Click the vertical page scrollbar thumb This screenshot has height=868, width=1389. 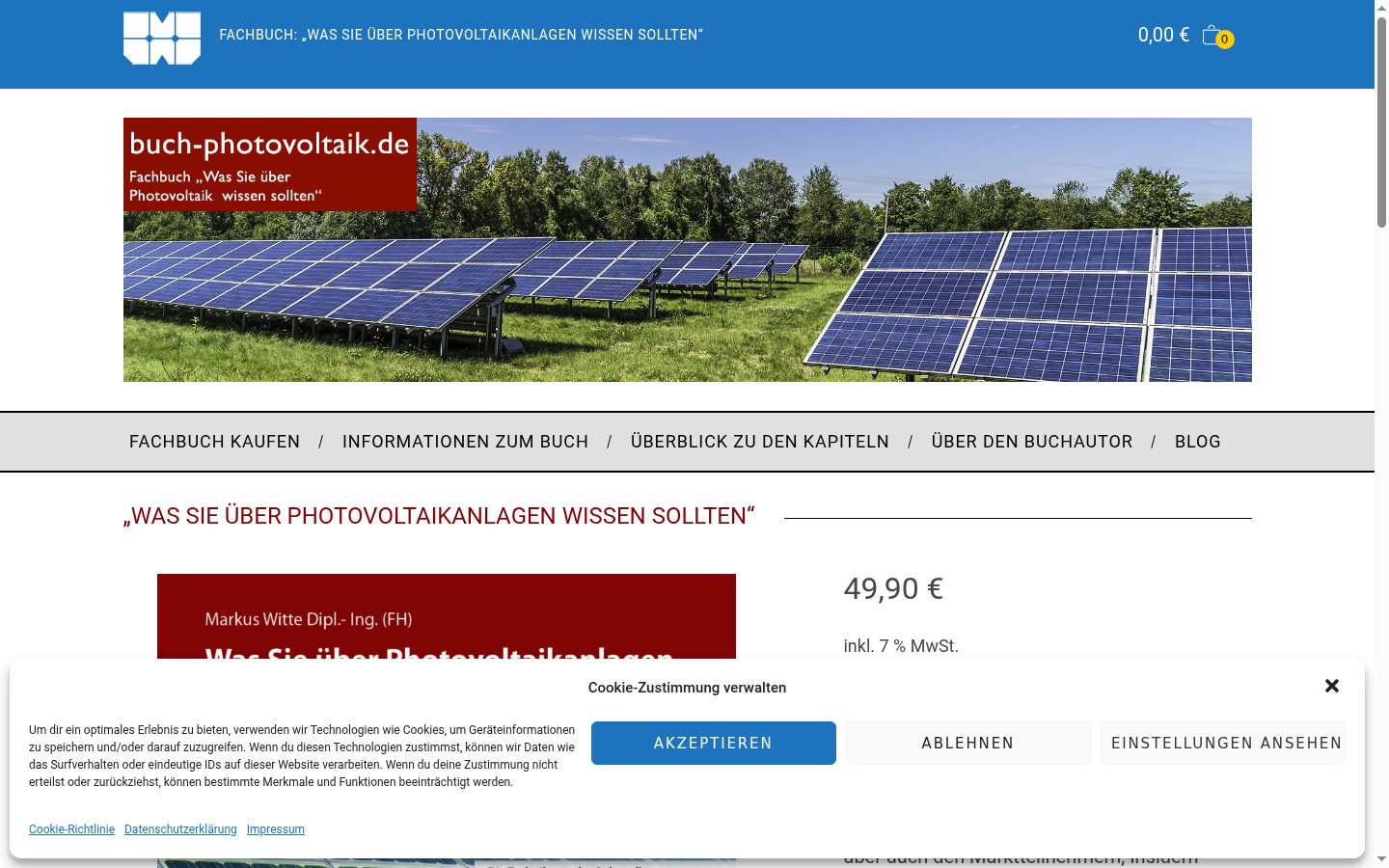(x=1381, y=122)
